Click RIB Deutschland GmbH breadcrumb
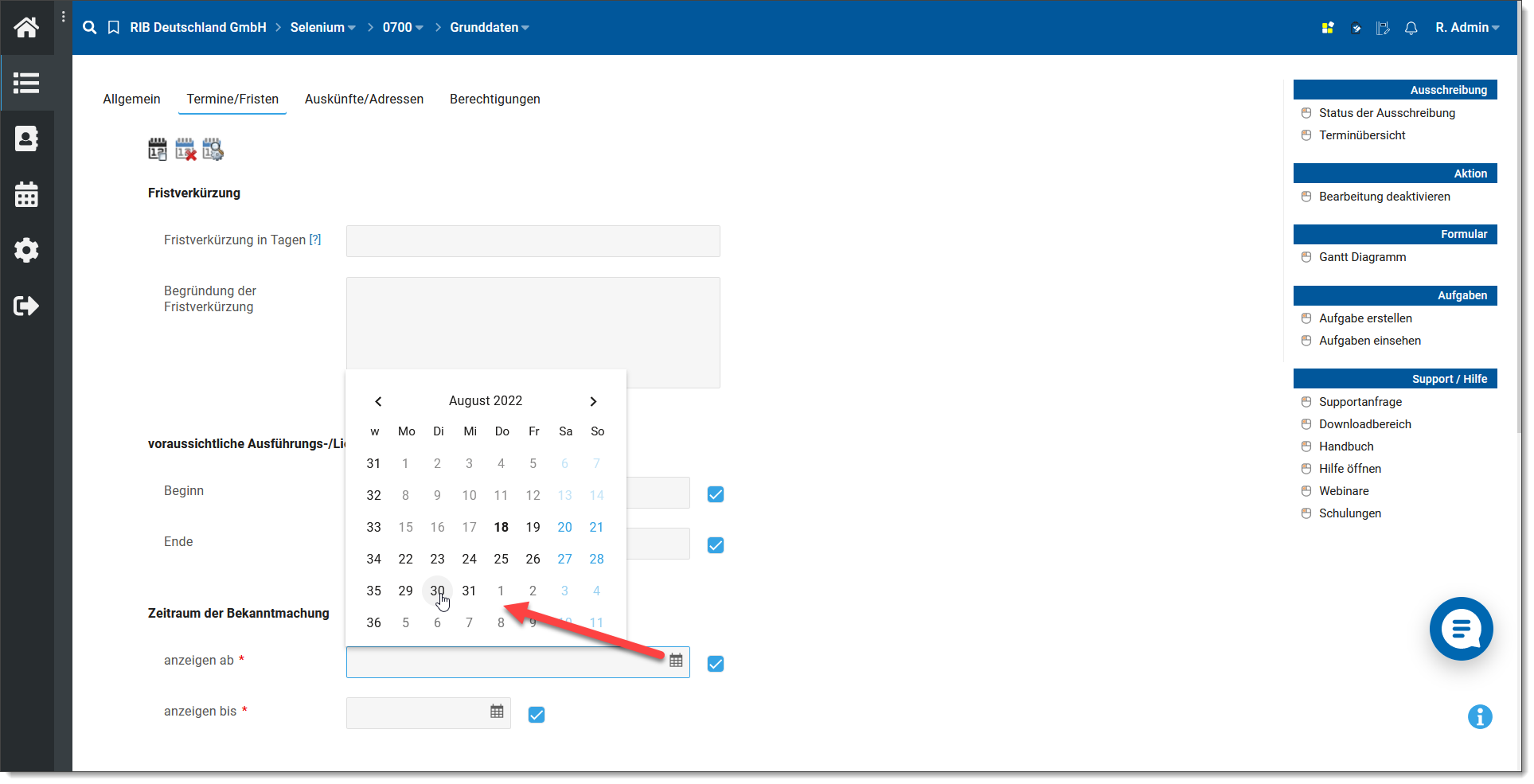This screenshot has width=1534, height=784. 198,28
